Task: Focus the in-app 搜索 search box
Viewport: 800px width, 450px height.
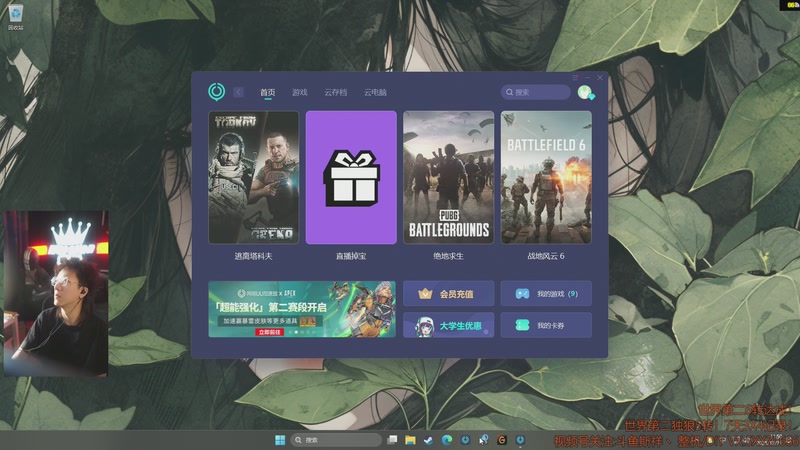Action: click(535, 92)
